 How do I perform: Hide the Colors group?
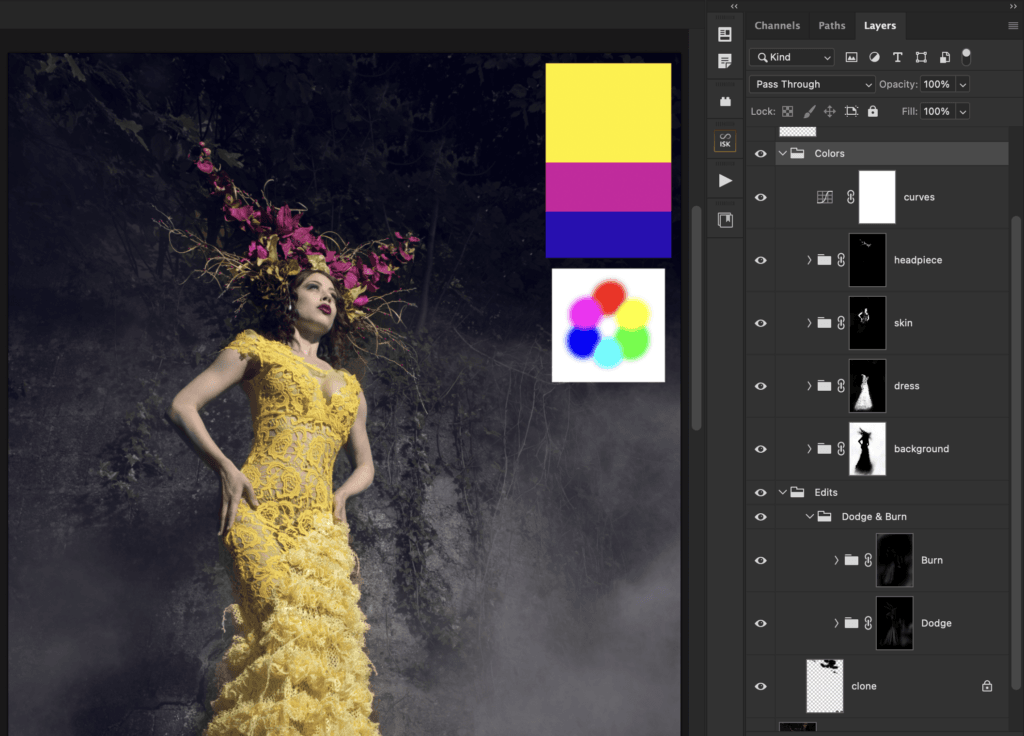pos(761,153)
